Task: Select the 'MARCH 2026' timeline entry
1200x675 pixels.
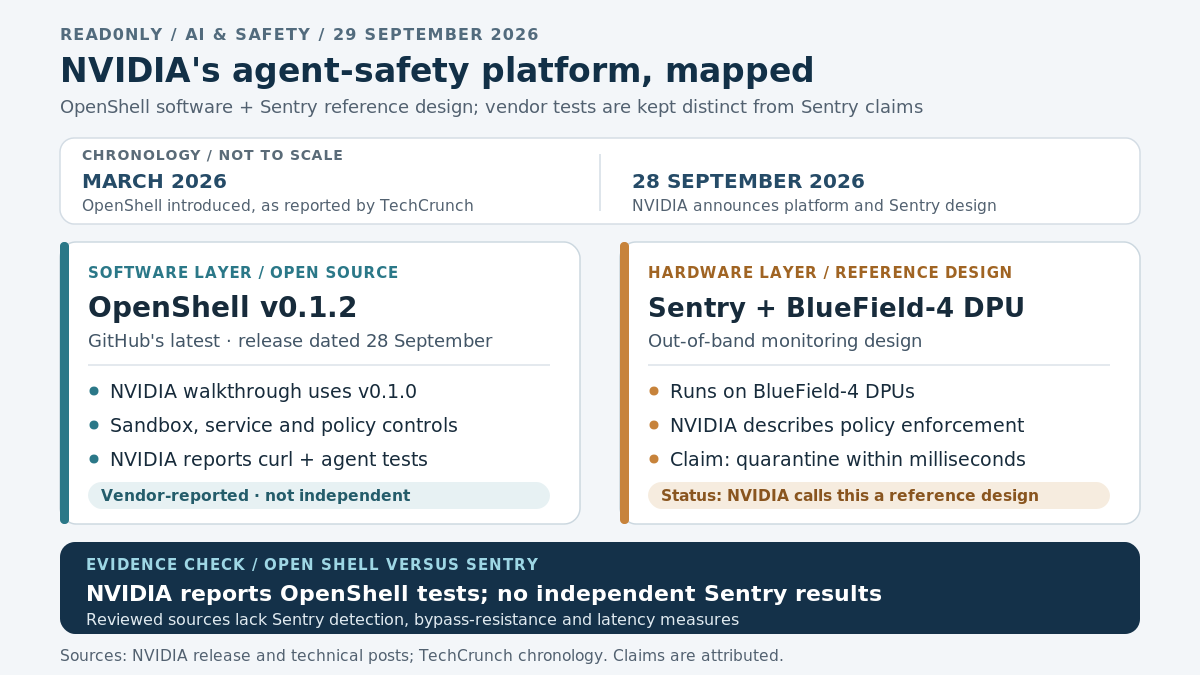Action: coord(154,182)
